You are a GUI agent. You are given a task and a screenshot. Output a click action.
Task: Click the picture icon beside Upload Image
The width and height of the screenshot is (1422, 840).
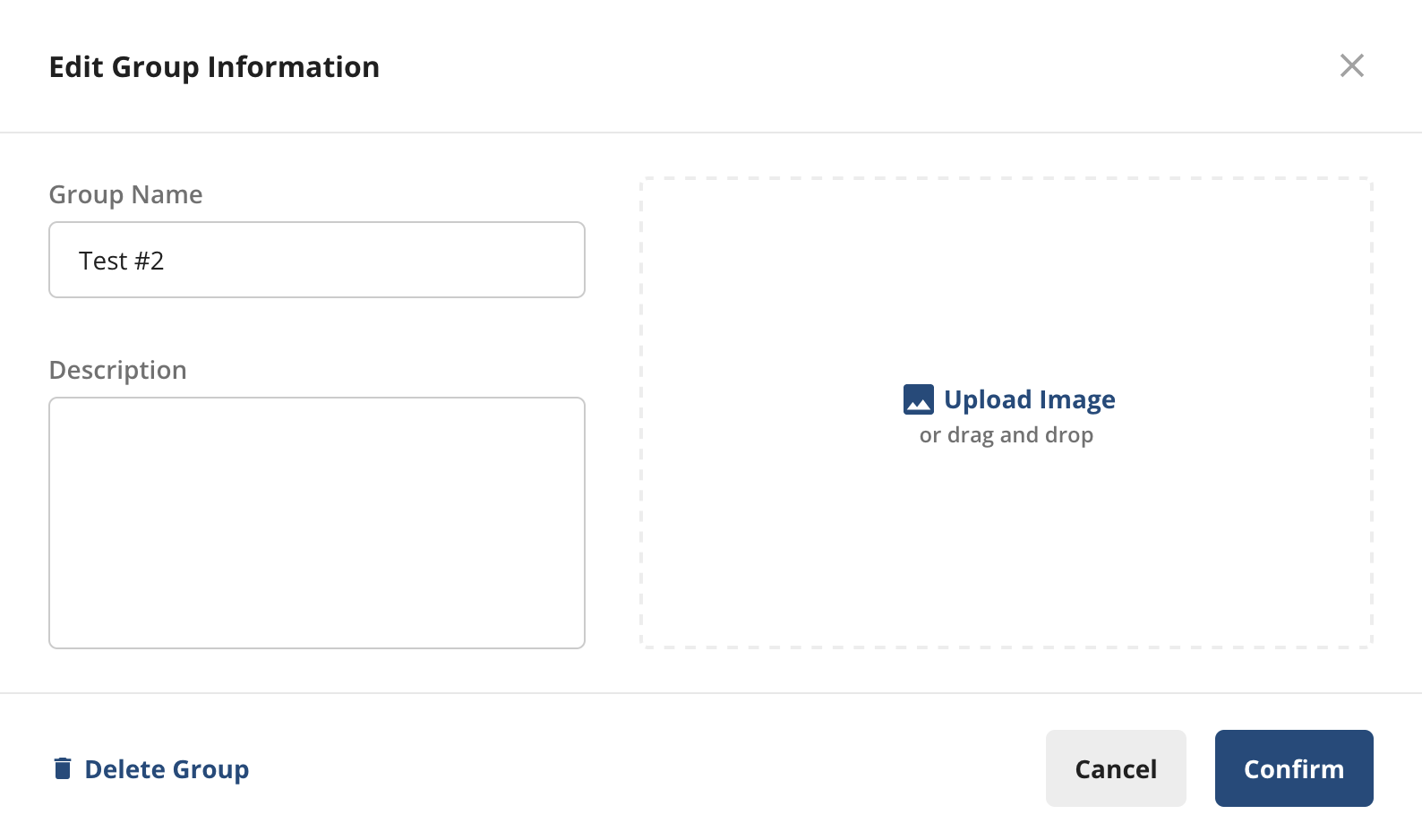point(918,399)
